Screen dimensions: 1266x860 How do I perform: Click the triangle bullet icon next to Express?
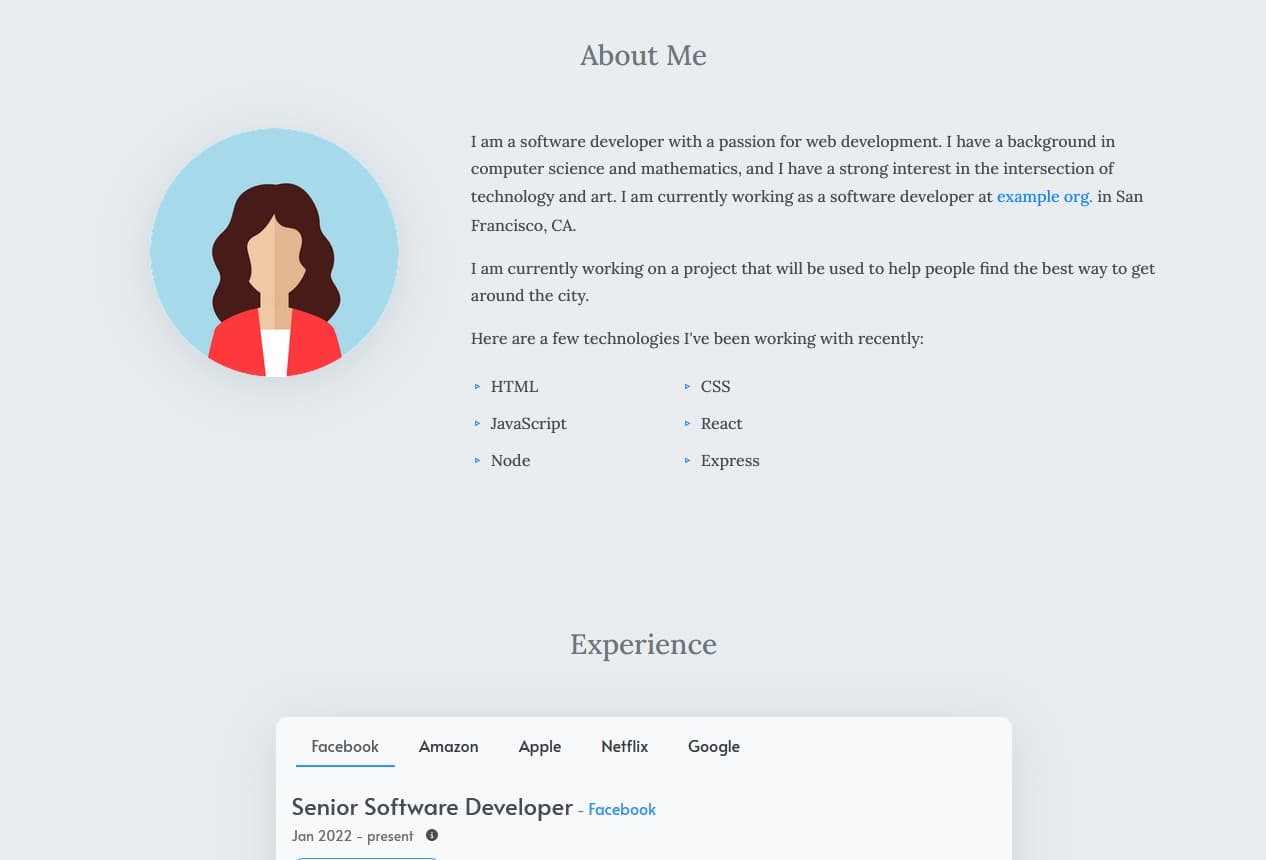click(687, 460)
